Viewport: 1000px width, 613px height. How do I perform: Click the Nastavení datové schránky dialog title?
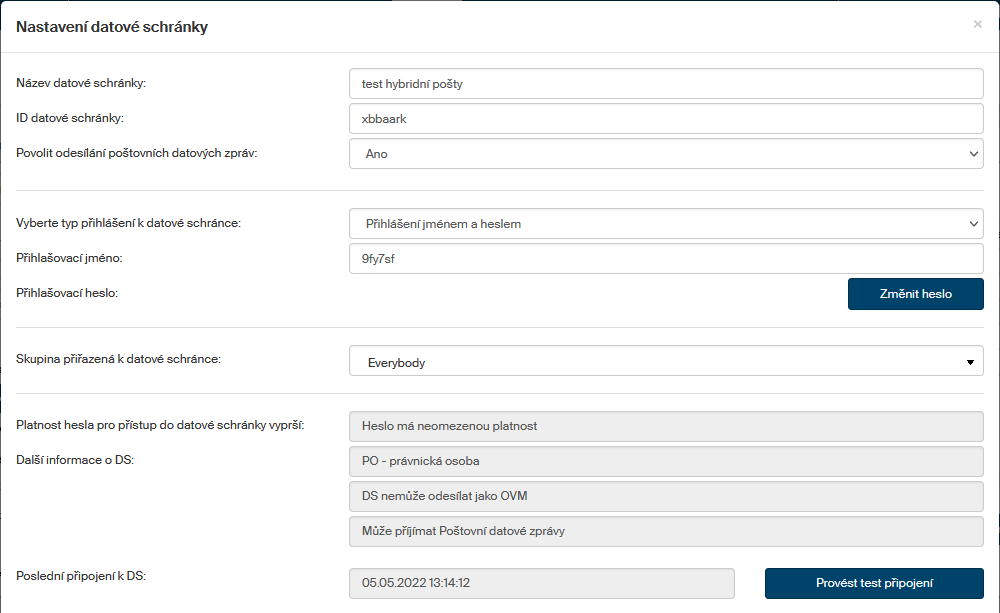112,27
